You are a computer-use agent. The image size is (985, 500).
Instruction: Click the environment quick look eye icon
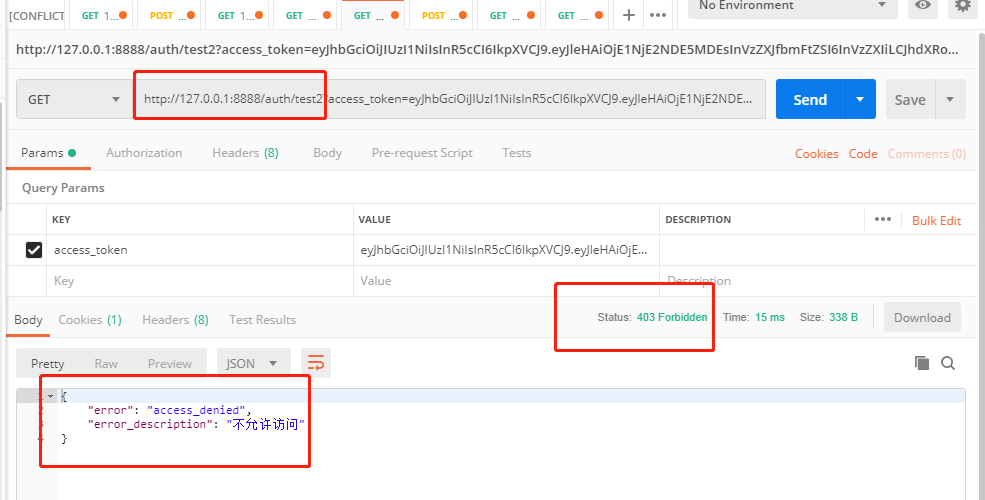pos(923,6)
